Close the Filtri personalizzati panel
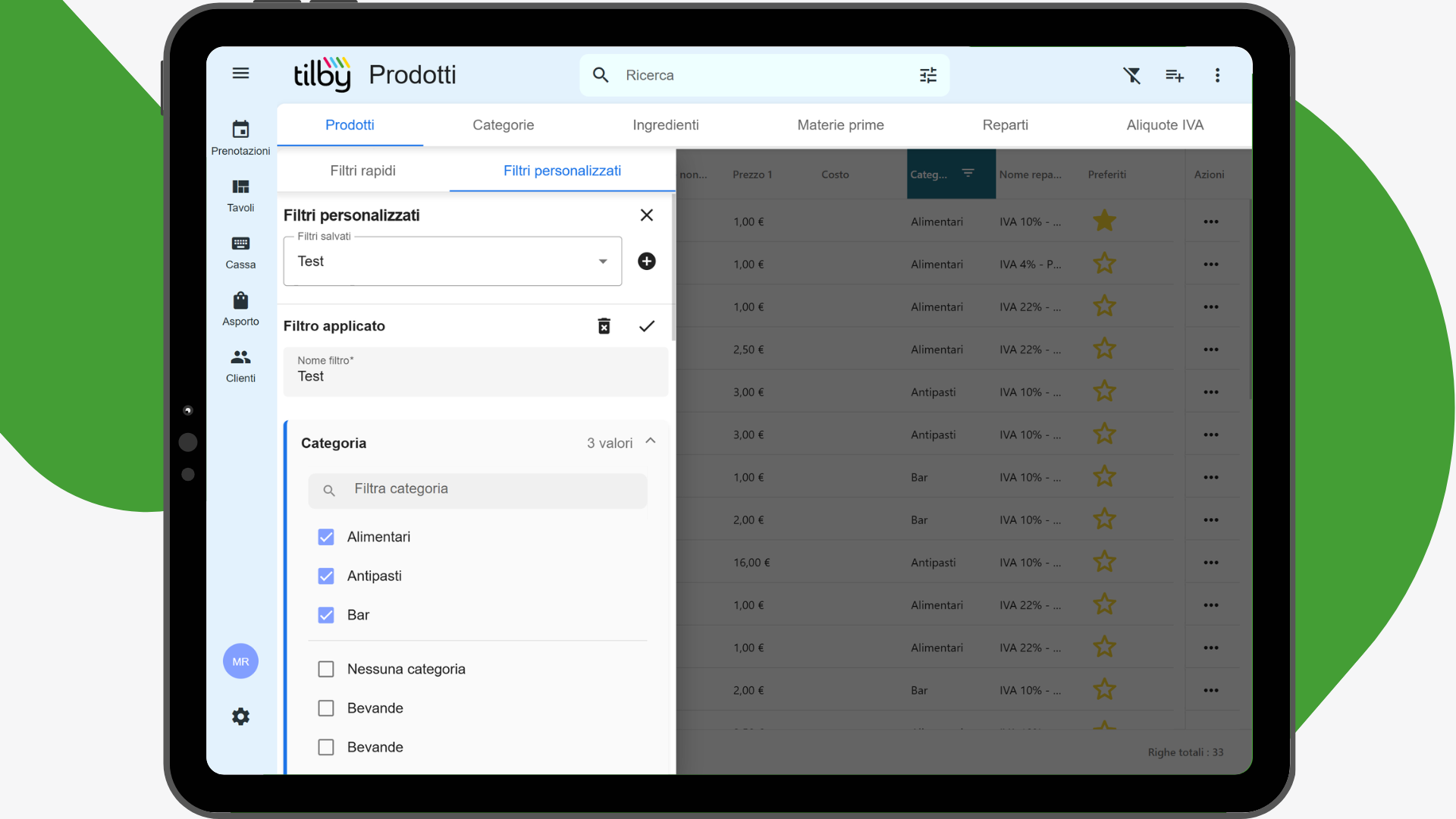Viewport: 1456px width, 819px height. [x=647, y=215]
